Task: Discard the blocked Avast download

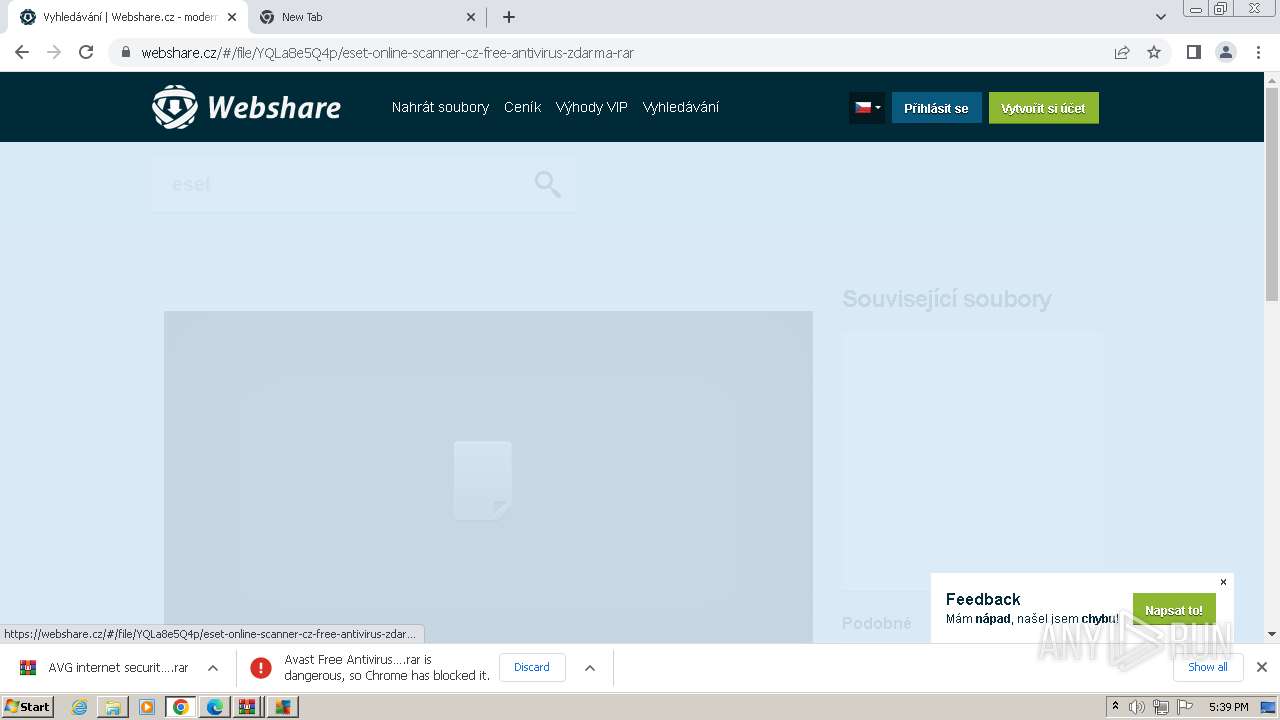Action: (x=532, y=667)
